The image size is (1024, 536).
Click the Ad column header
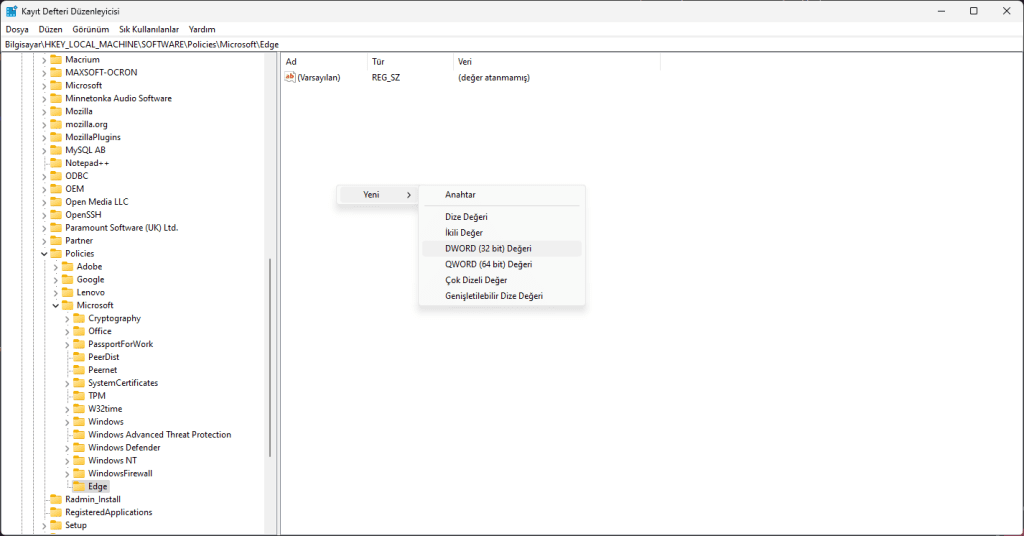pyautogui.click(x=325, y=61)
